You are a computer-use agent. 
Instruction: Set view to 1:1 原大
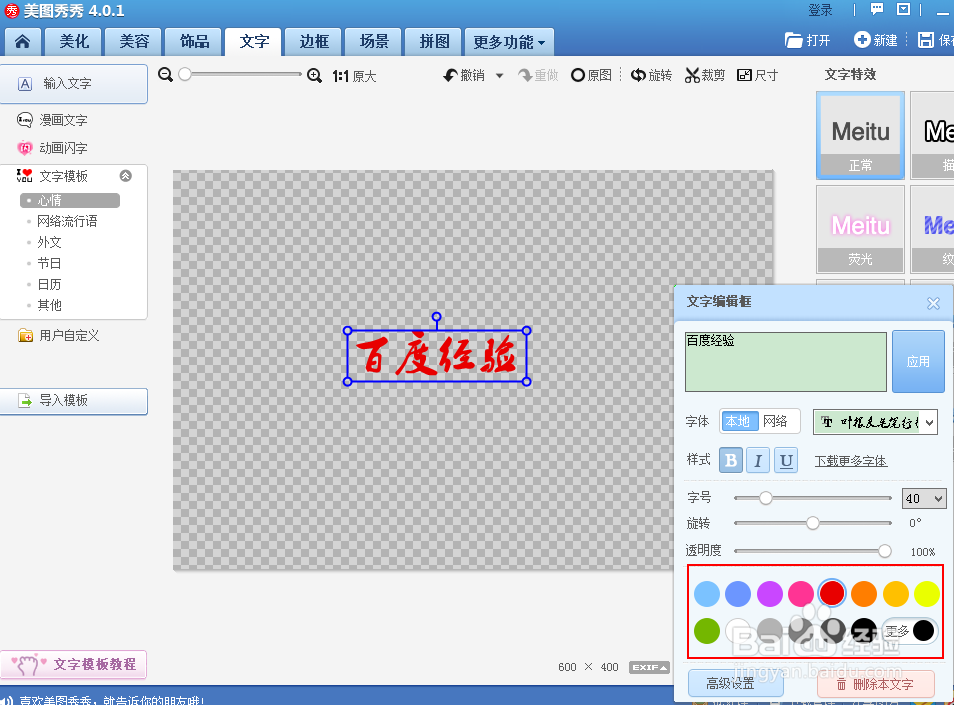coord(354,76)
